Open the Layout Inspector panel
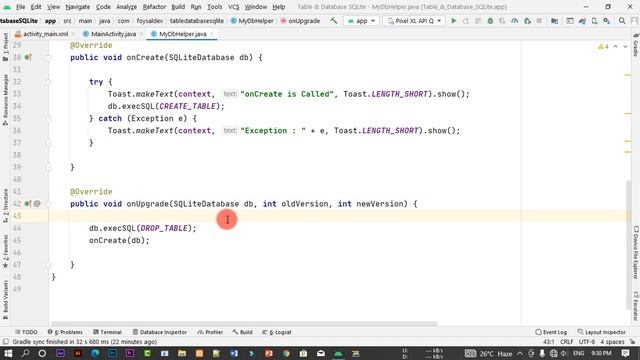The image size is (640, 360). pos(602,332)
